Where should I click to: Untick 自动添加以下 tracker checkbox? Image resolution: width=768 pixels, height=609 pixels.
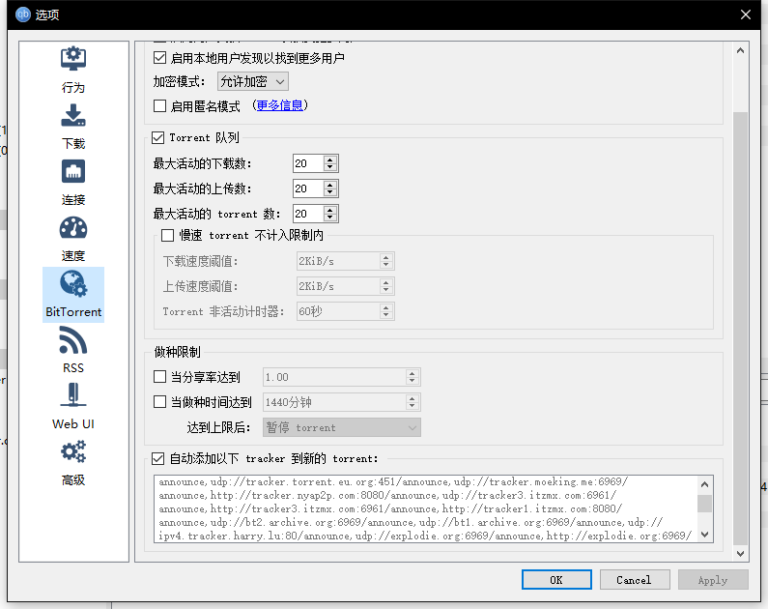point(158,459)
